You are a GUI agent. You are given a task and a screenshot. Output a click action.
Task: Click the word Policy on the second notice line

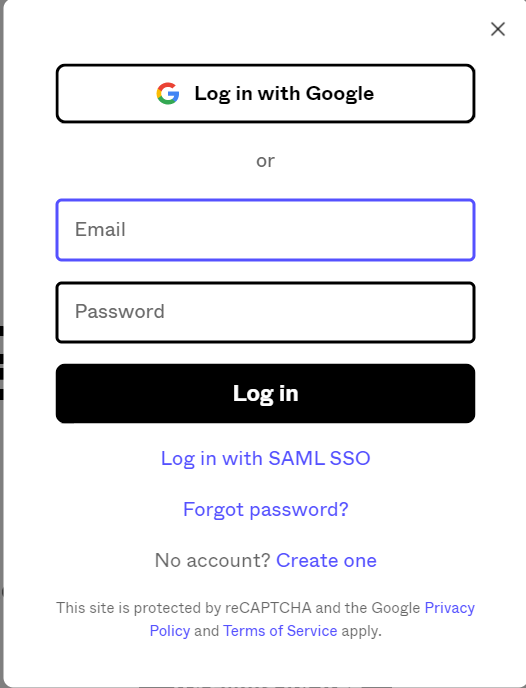click(x=170, y=631)
